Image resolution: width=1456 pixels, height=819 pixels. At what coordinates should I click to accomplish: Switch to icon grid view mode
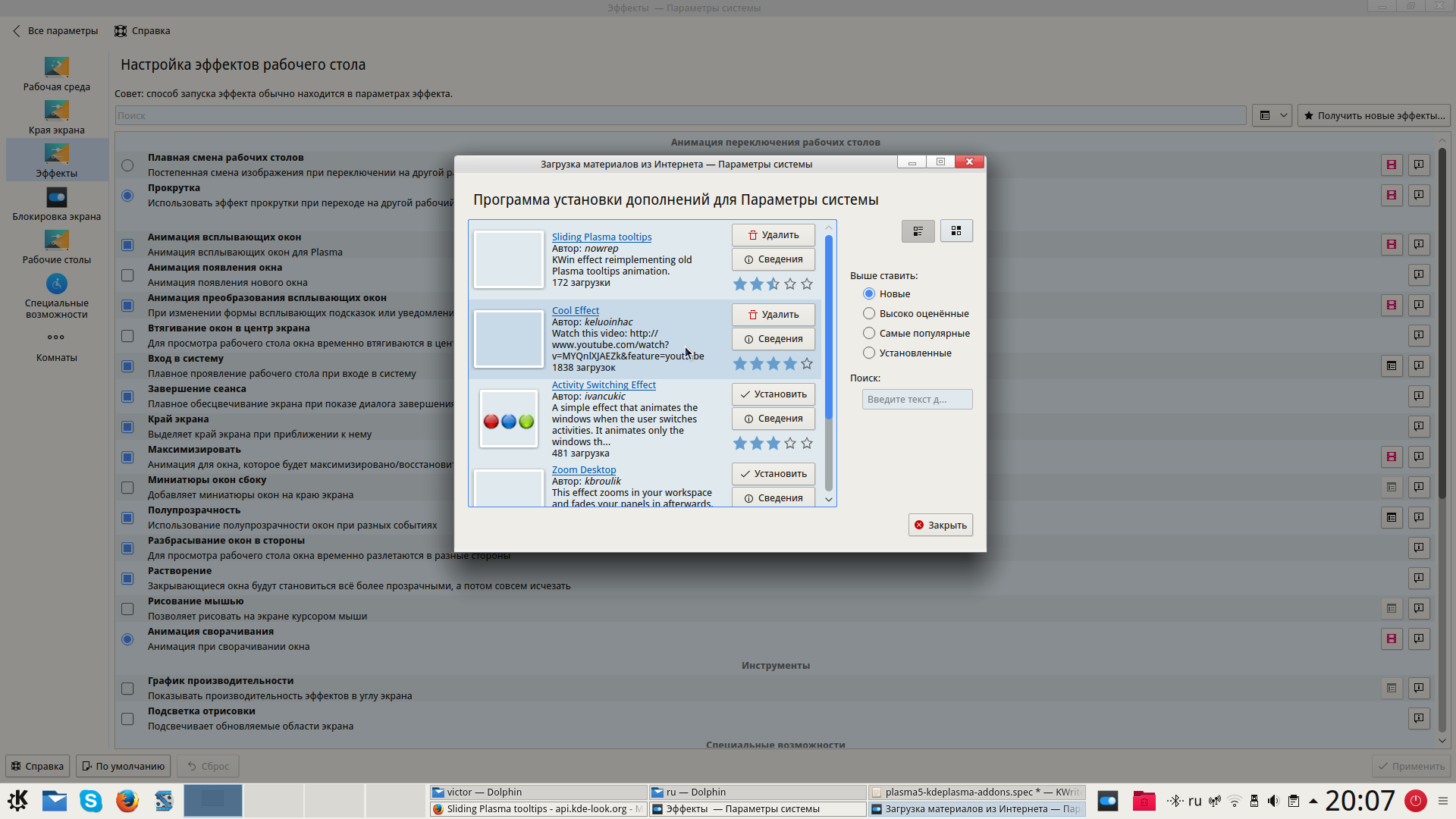[956, 231]
